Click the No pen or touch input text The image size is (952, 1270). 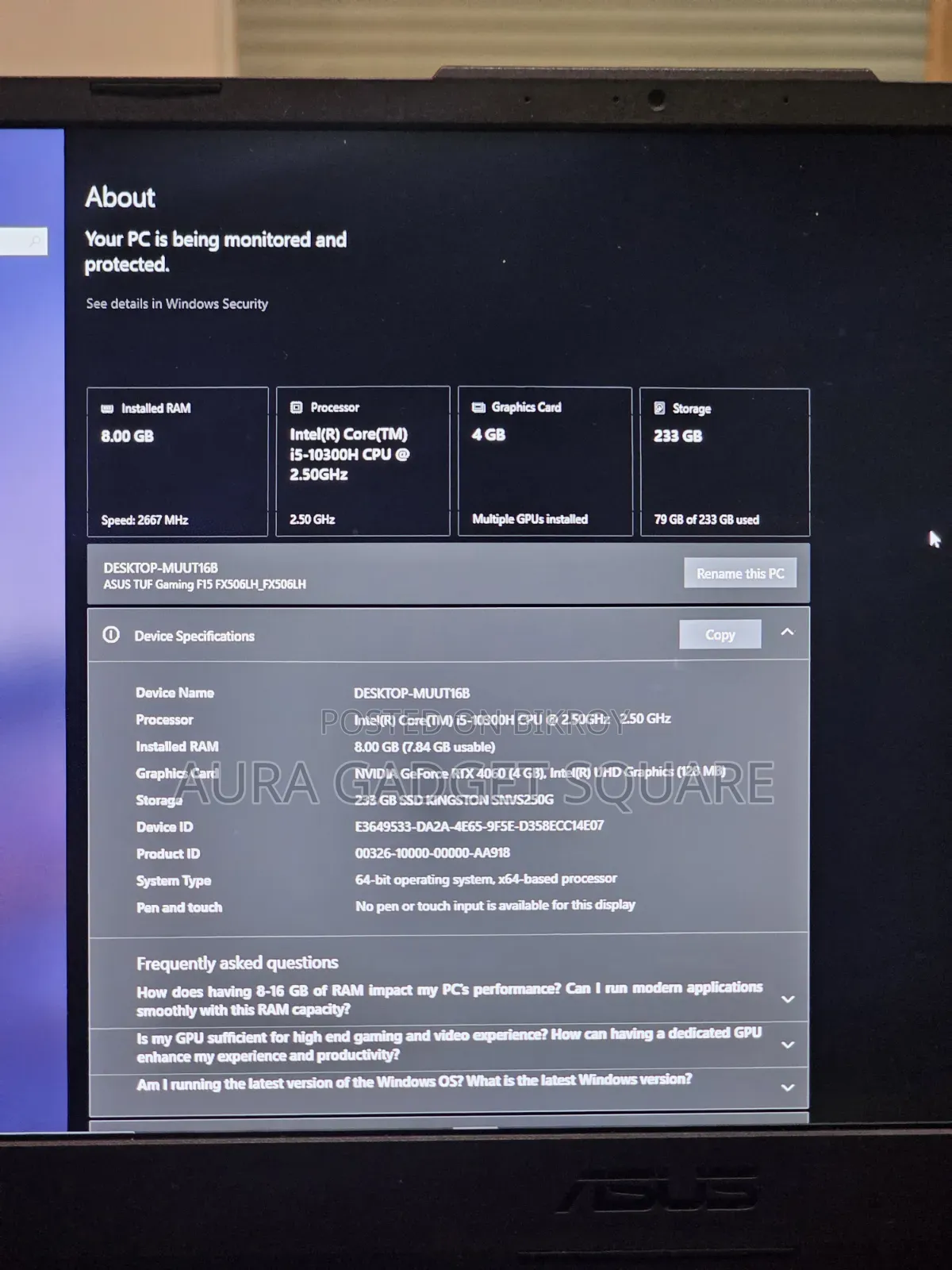click(495, 906)
